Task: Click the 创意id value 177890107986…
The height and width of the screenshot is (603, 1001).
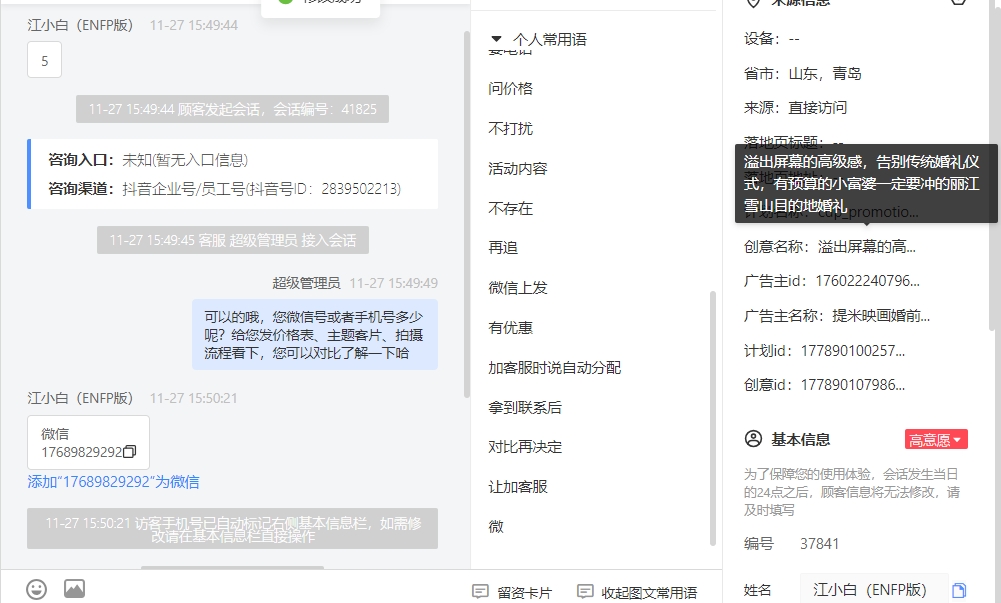Action: pos(853,385)
